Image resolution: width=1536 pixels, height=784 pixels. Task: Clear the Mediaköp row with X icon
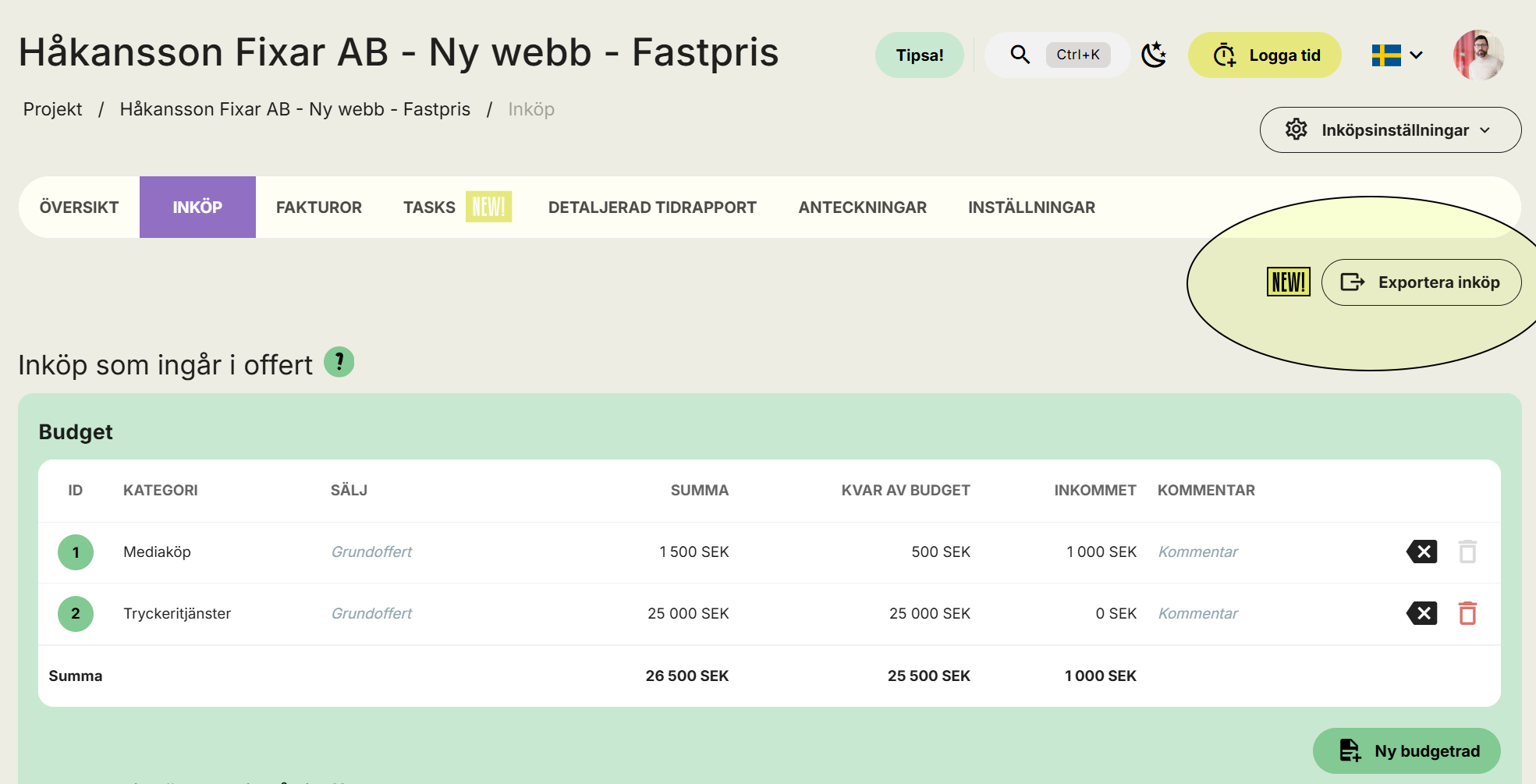coord(1422,552)
